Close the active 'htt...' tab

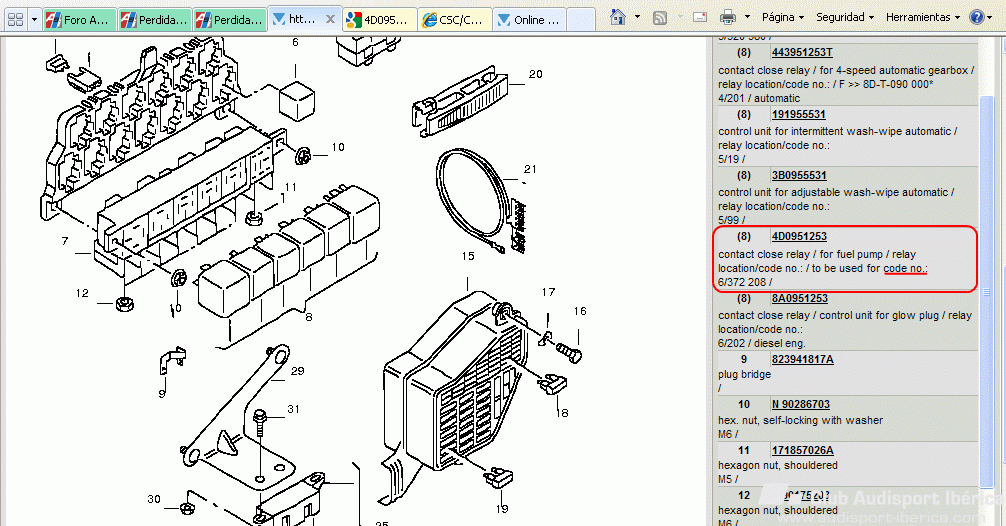pyautogui.click(x=330, y=19)
